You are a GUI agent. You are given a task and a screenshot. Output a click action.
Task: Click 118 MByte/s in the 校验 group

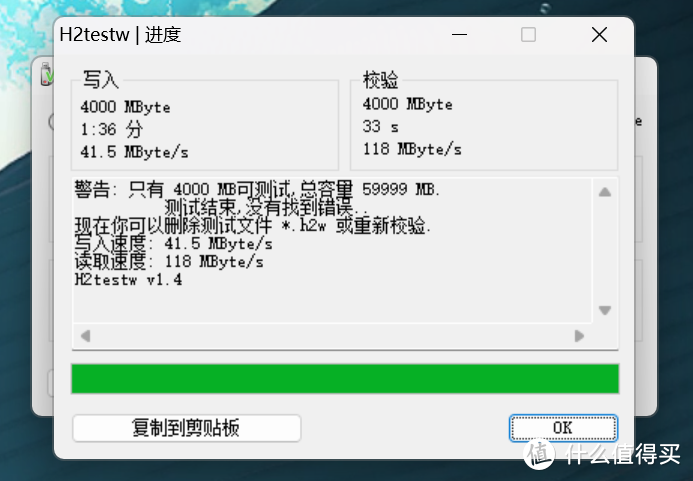[x=412, y=149]
